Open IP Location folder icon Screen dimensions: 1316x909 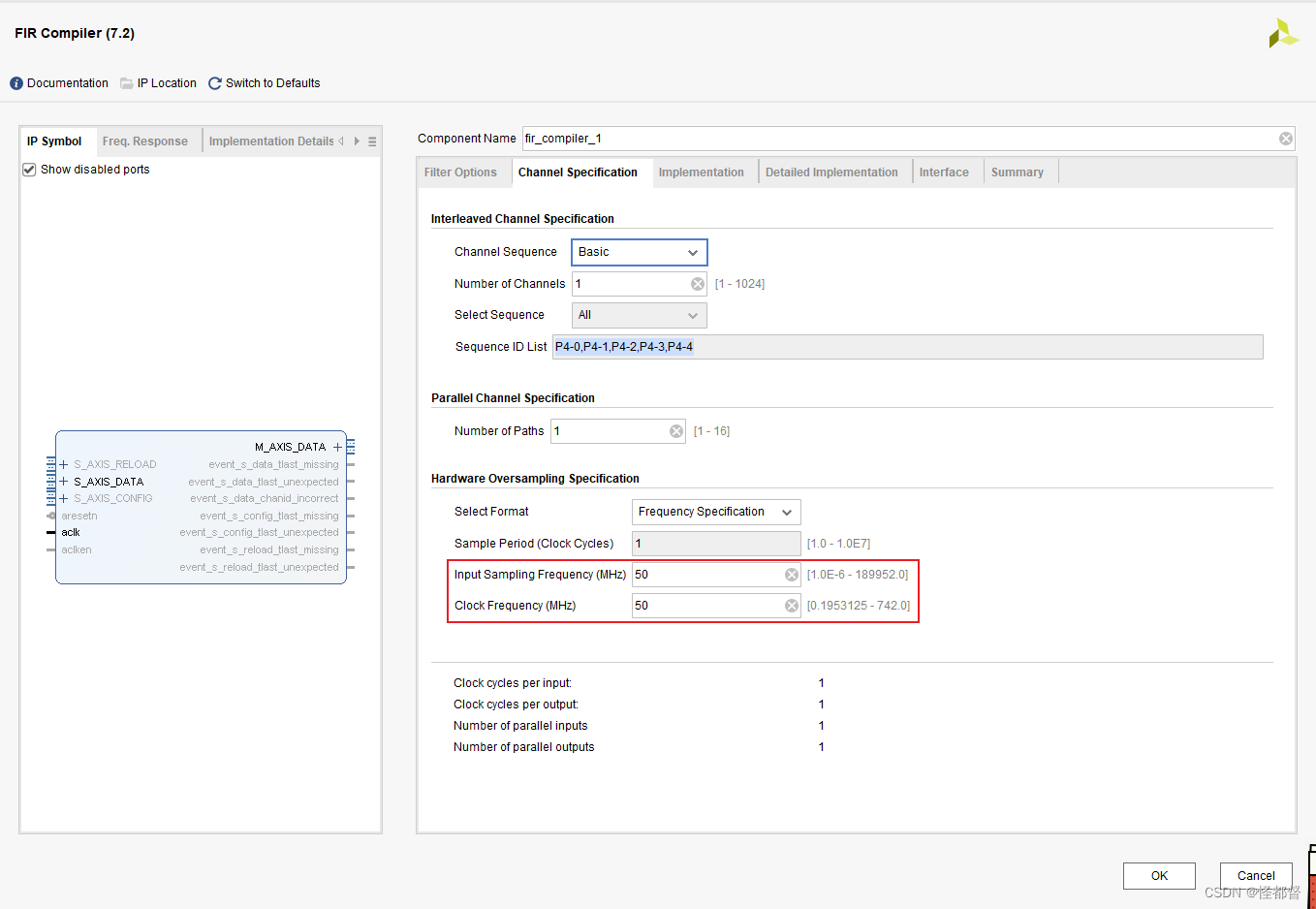tap(127, 83)
